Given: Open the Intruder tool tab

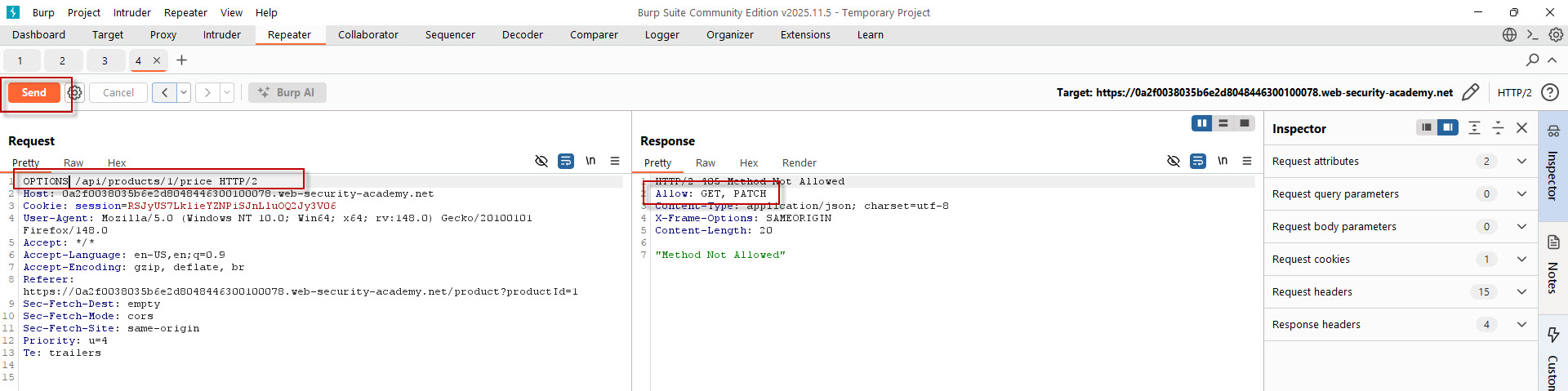Looking at the screenshot, I should coord(222,35).
